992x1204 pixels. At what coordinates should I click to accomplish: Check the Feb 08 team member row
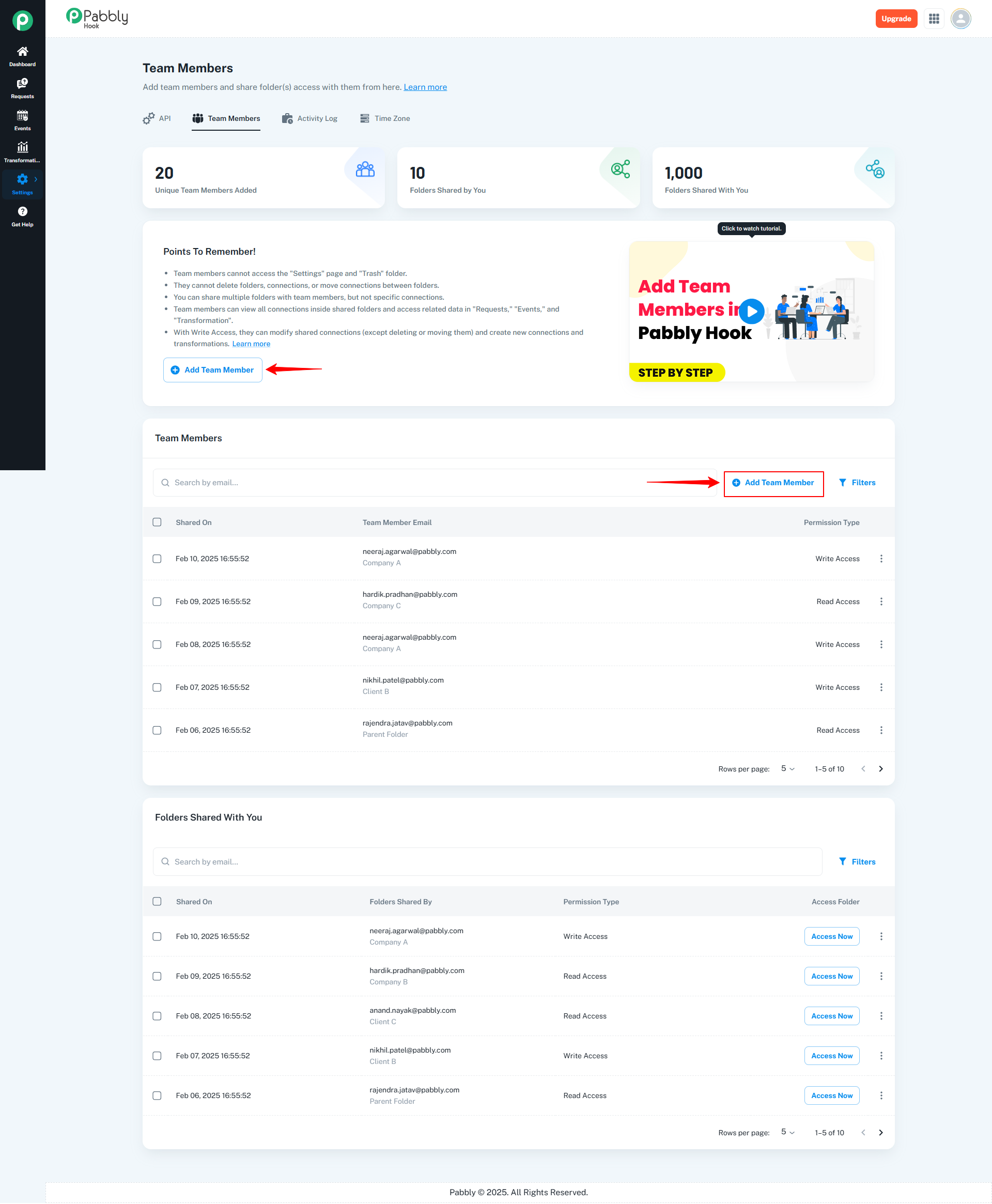tap(157, 644)
